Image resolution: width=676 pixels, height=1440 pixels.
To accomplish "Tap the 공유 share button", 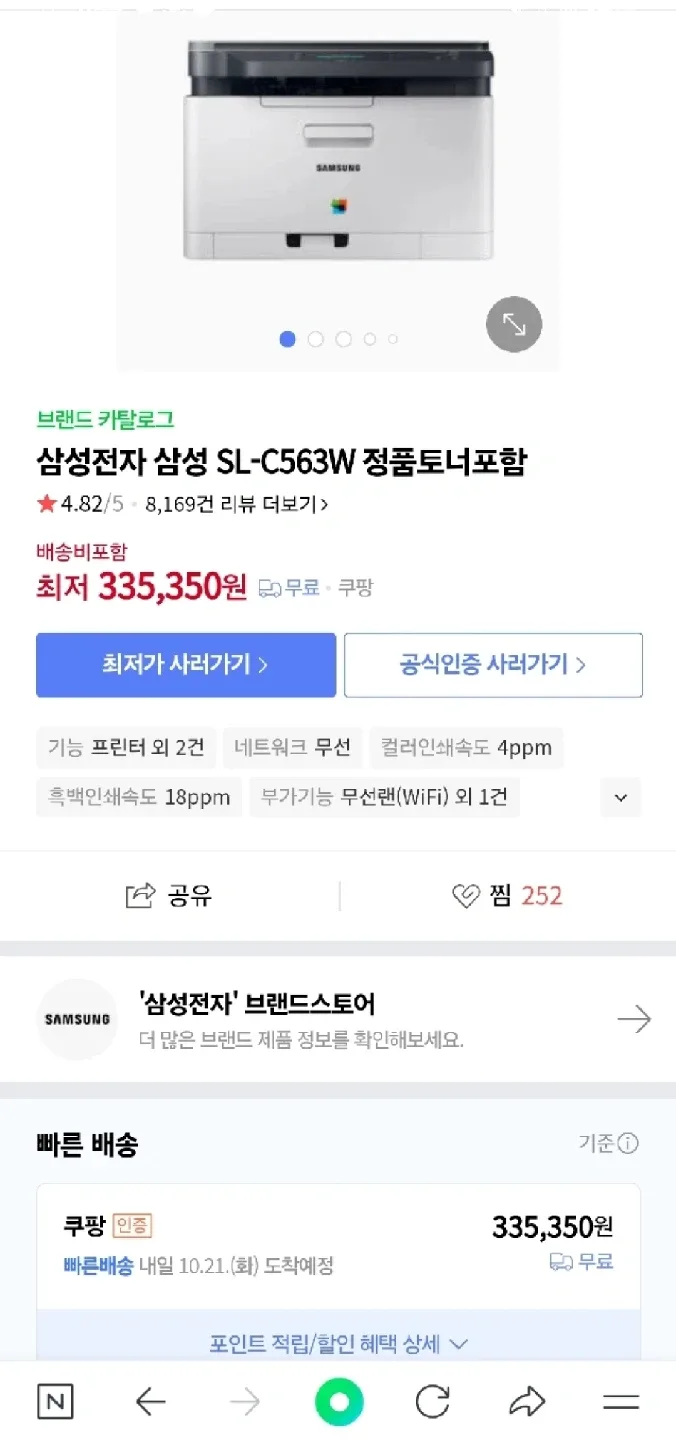I will pos(169,895).
